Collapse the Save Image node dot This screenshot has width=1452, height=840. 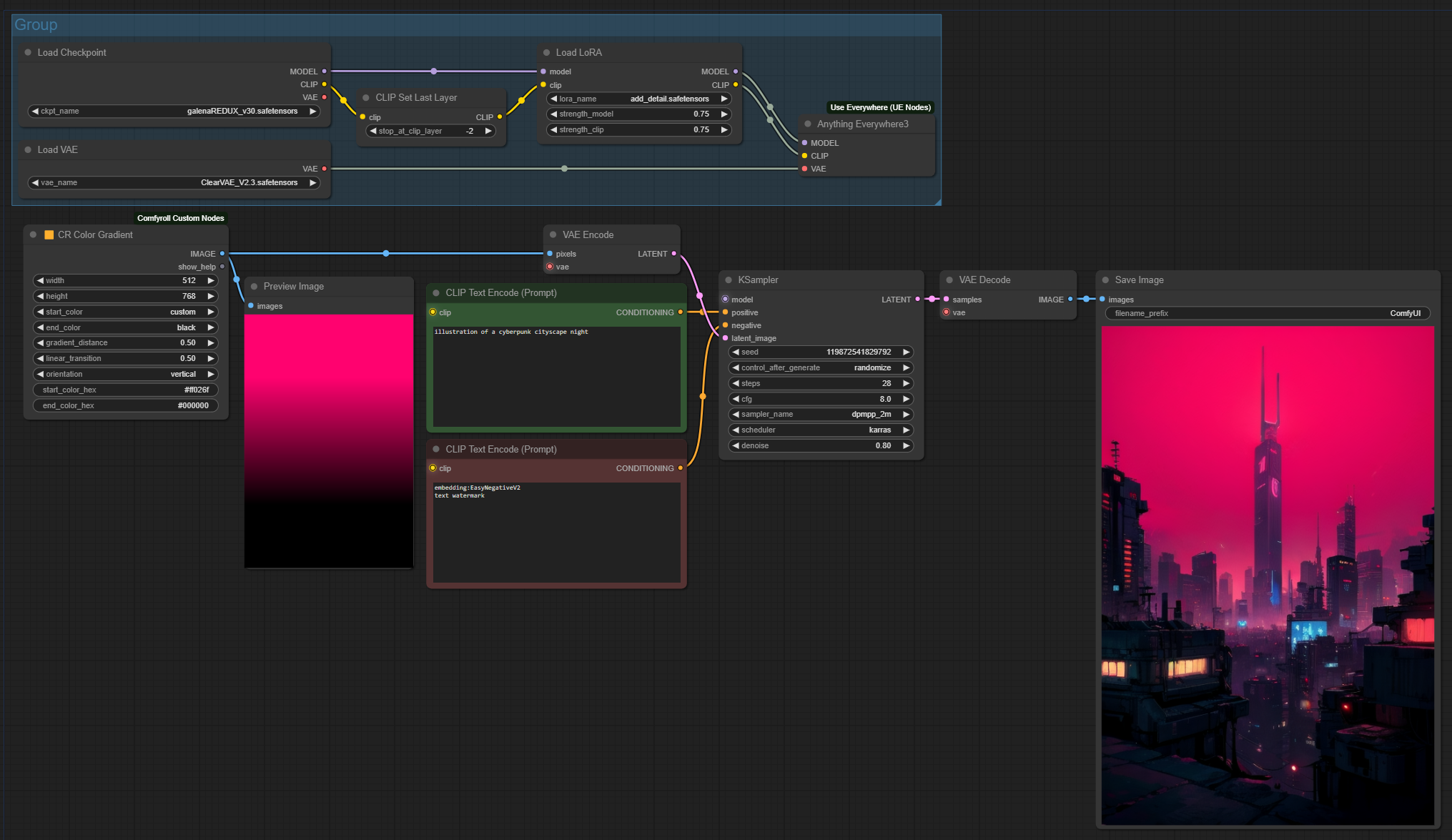[1105, 280]
